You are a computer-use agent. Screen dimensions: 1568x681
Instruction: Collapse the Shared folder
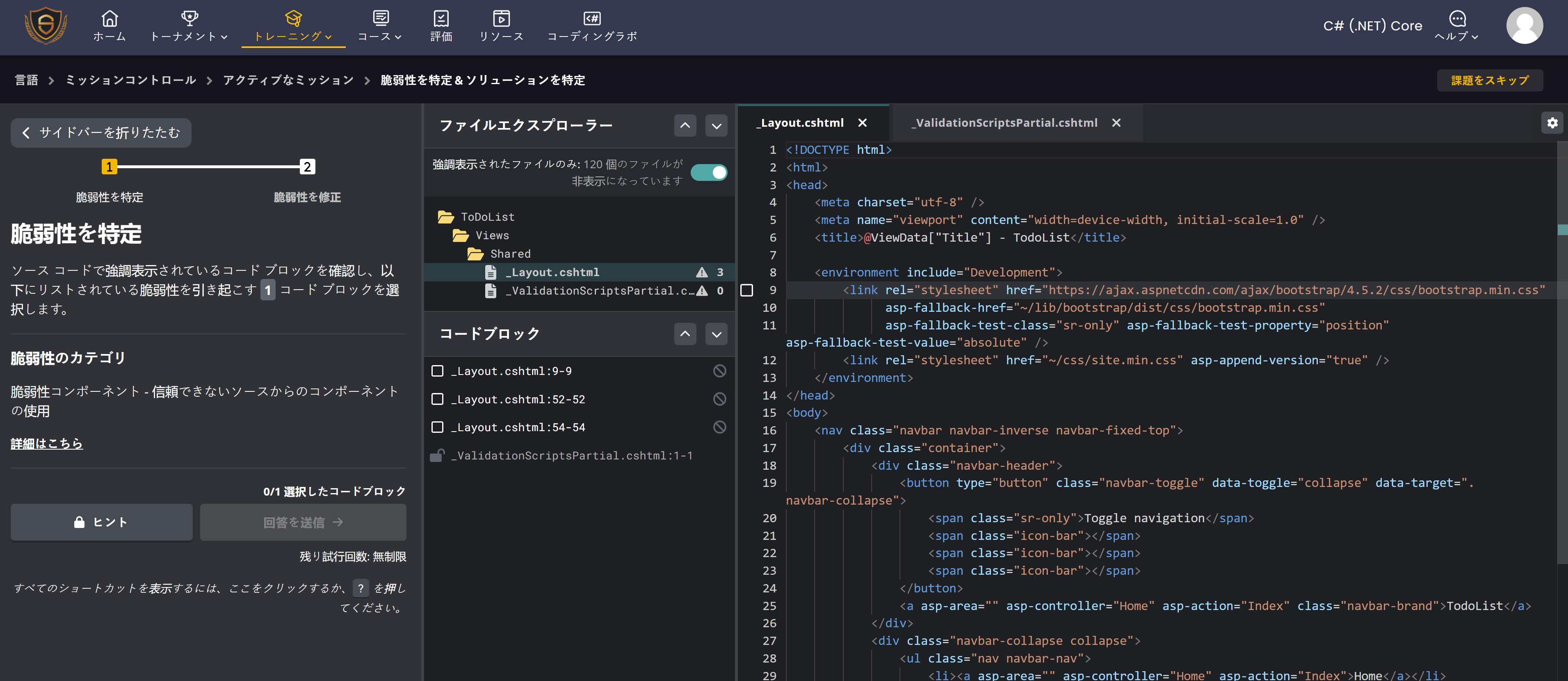(499, 254)
